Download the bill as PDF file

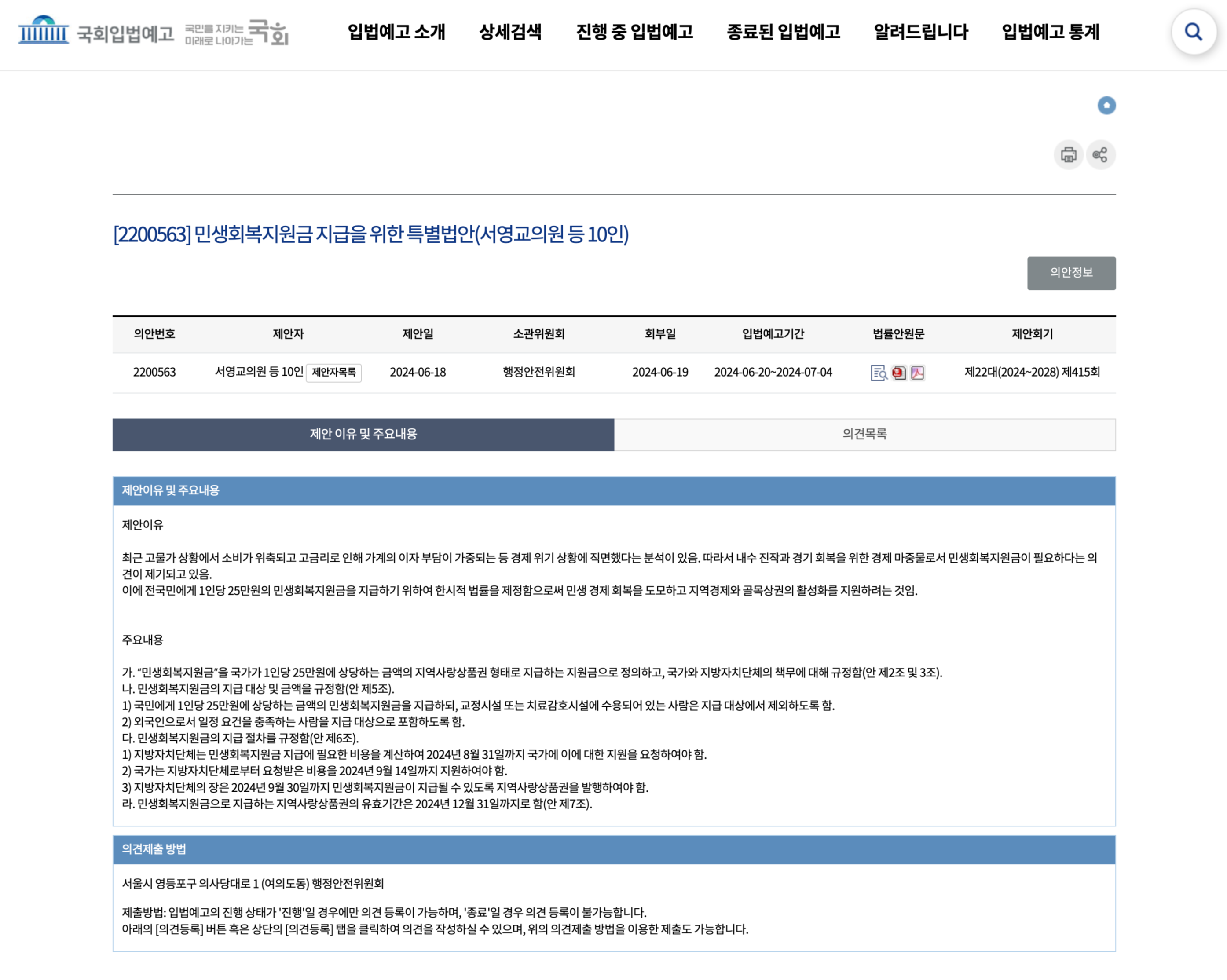918,373
